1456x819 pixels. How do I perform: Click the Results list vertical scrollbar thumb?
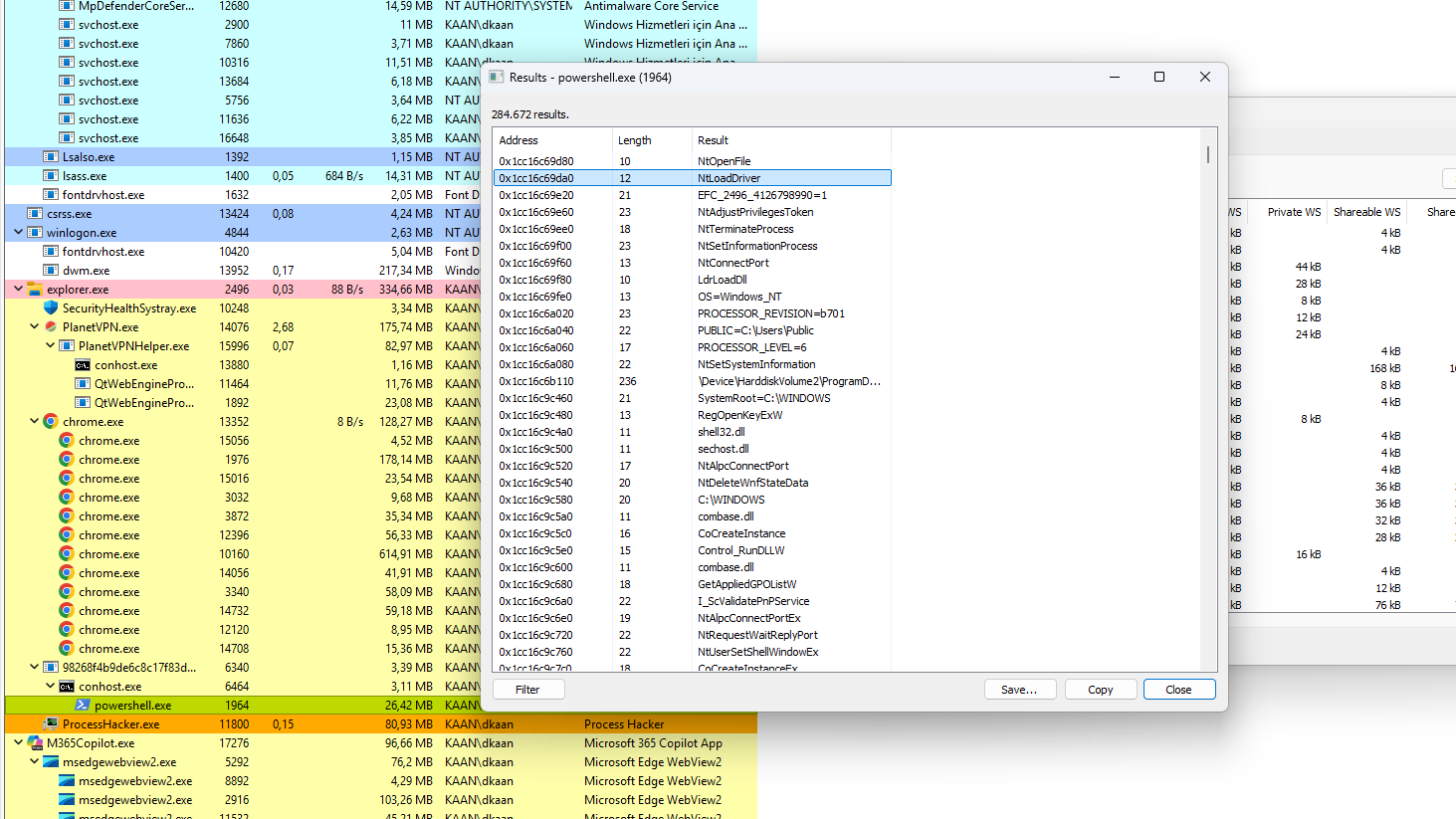coord(1208,154)
